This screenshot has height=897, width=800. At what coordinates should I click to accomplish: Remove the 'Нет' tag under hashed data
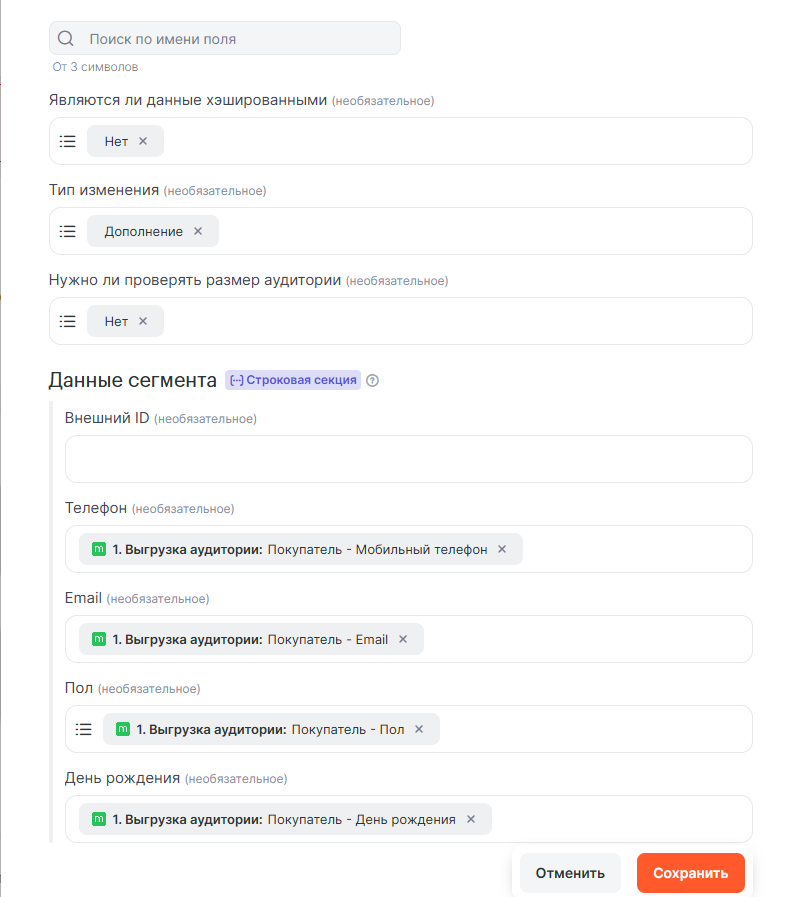[143, 141]
